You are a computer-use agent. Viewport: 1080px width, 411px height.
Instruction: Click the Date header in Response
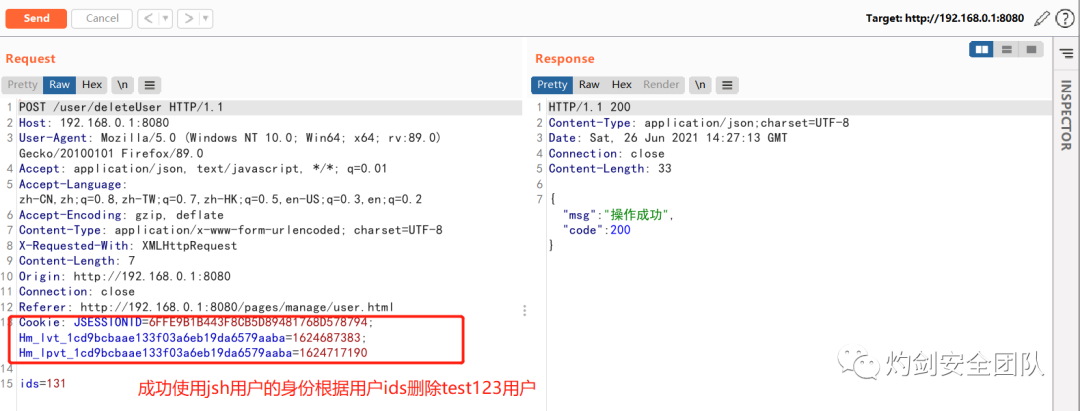click(668, 138)
